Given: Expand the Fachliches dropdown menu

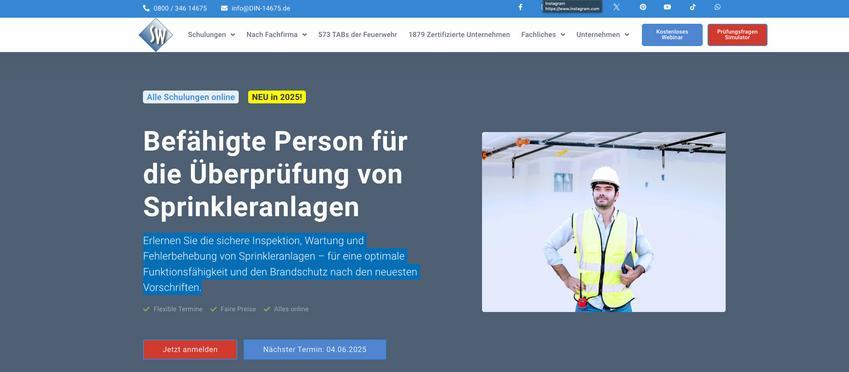Looking at the screenshot, I should (543, 35).
